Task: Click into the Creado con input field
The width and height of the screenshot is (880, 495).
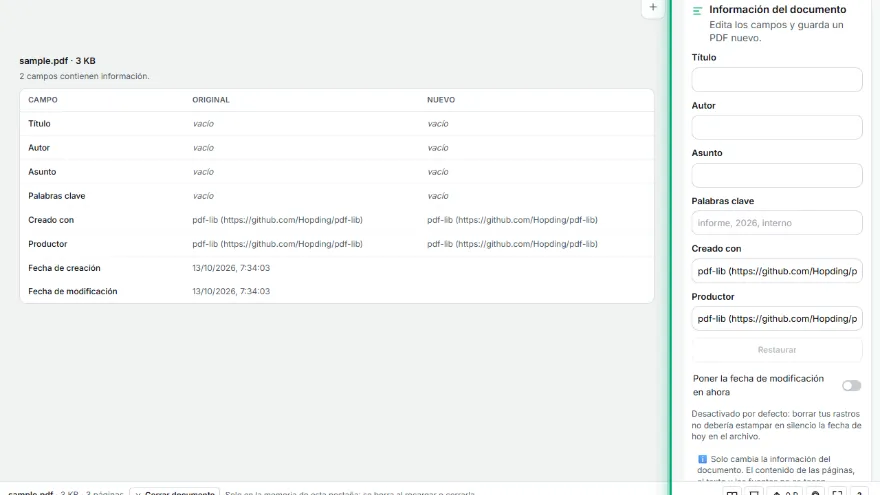Action: point(777,271)
